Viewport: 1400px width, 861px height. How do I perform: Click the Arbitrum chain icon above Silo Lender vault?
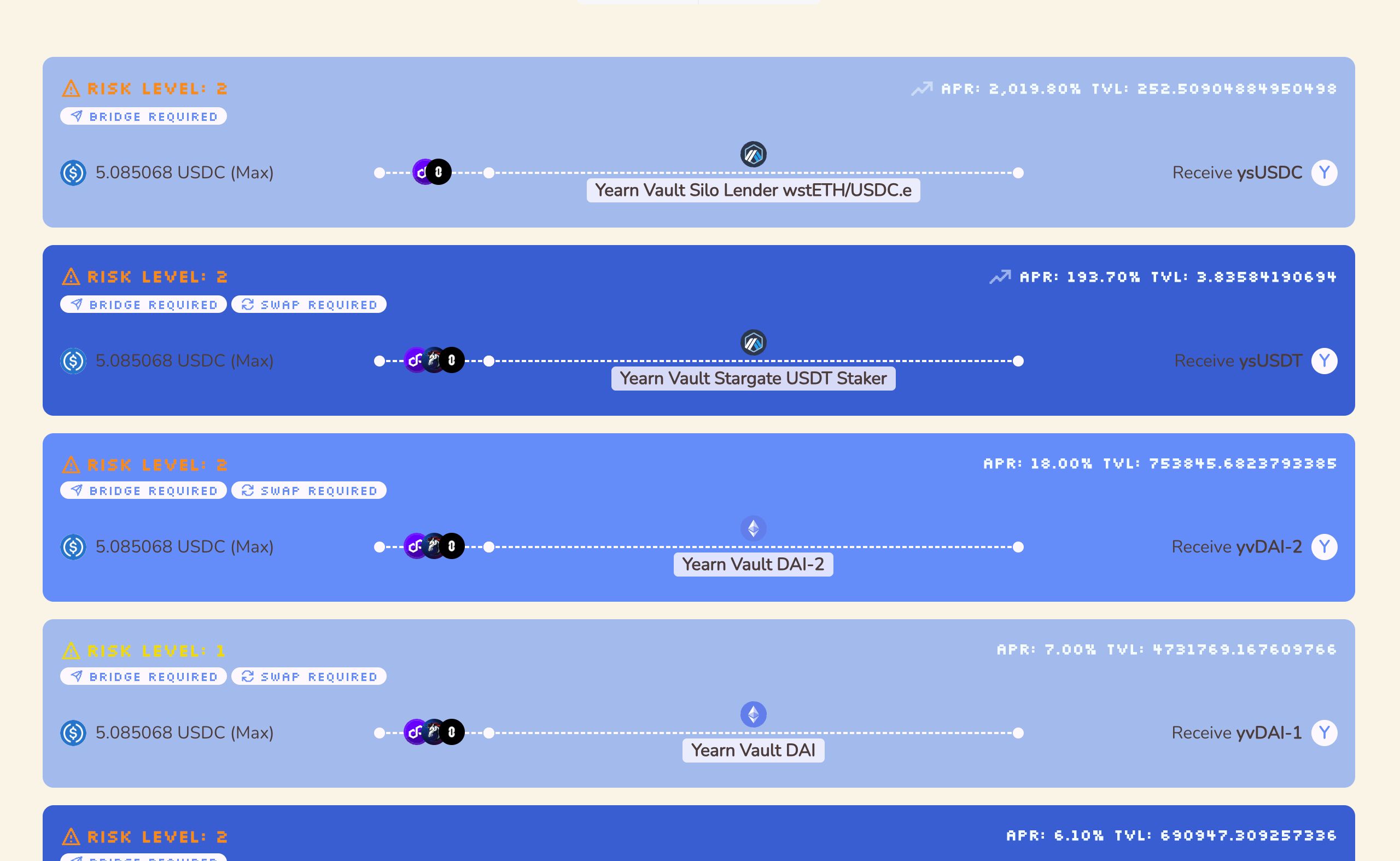coord(753,154)
